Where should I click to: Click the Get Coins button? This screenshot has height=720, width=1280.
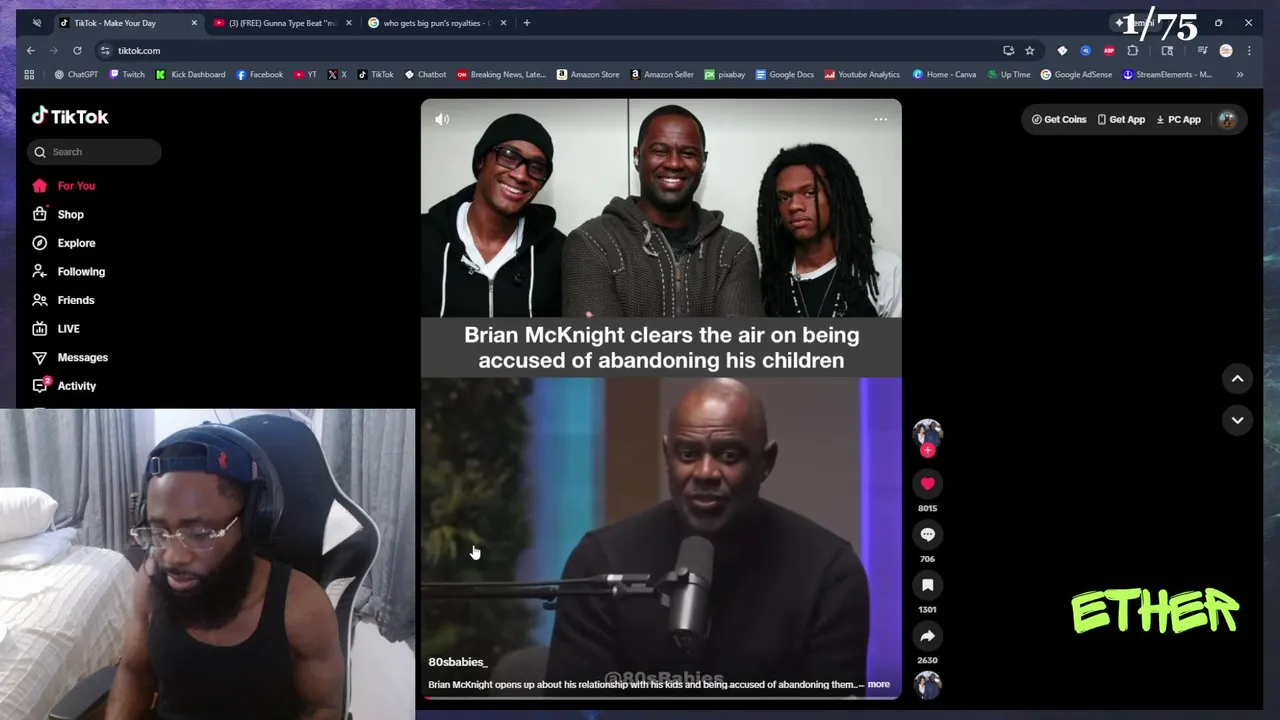1059,120
